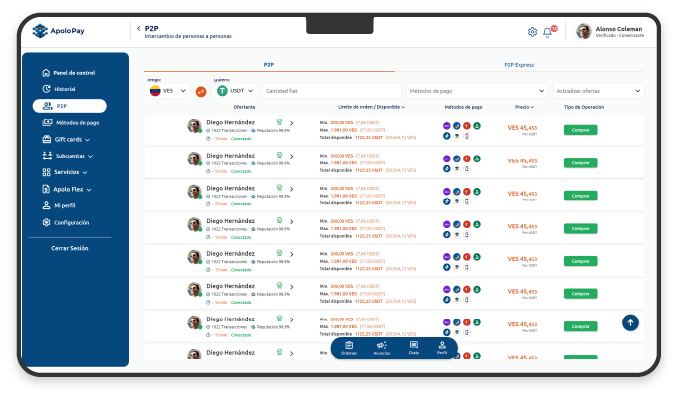
Task: Click green payment method icon in first row
Action: (x=477, y=126)
